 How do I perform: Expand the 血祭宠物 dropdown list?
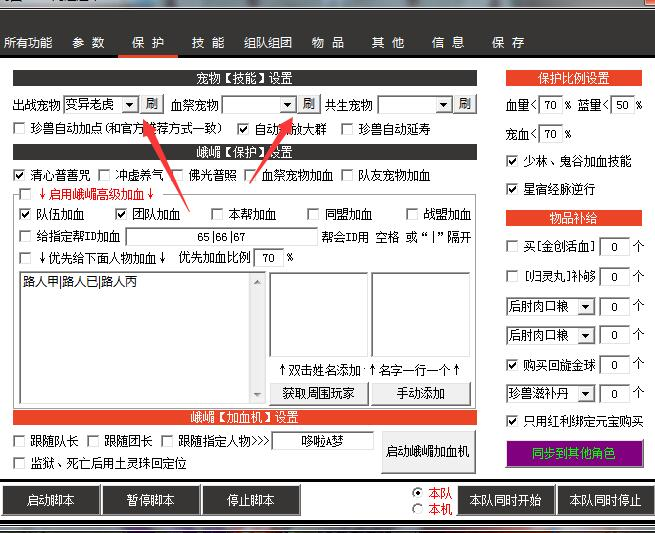click(287, 104)
